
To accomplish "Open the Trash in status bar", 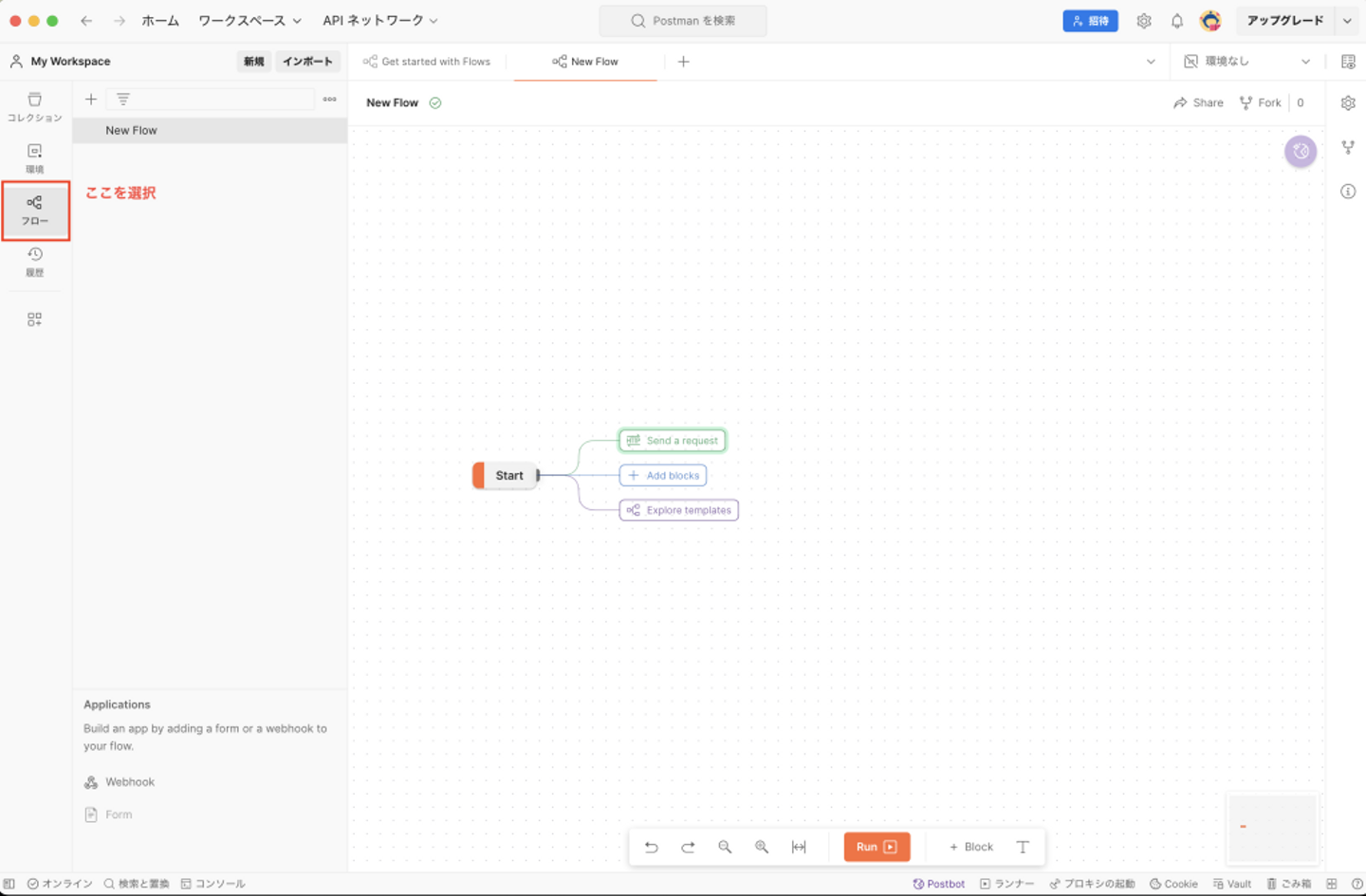I will pos(1288,884).
